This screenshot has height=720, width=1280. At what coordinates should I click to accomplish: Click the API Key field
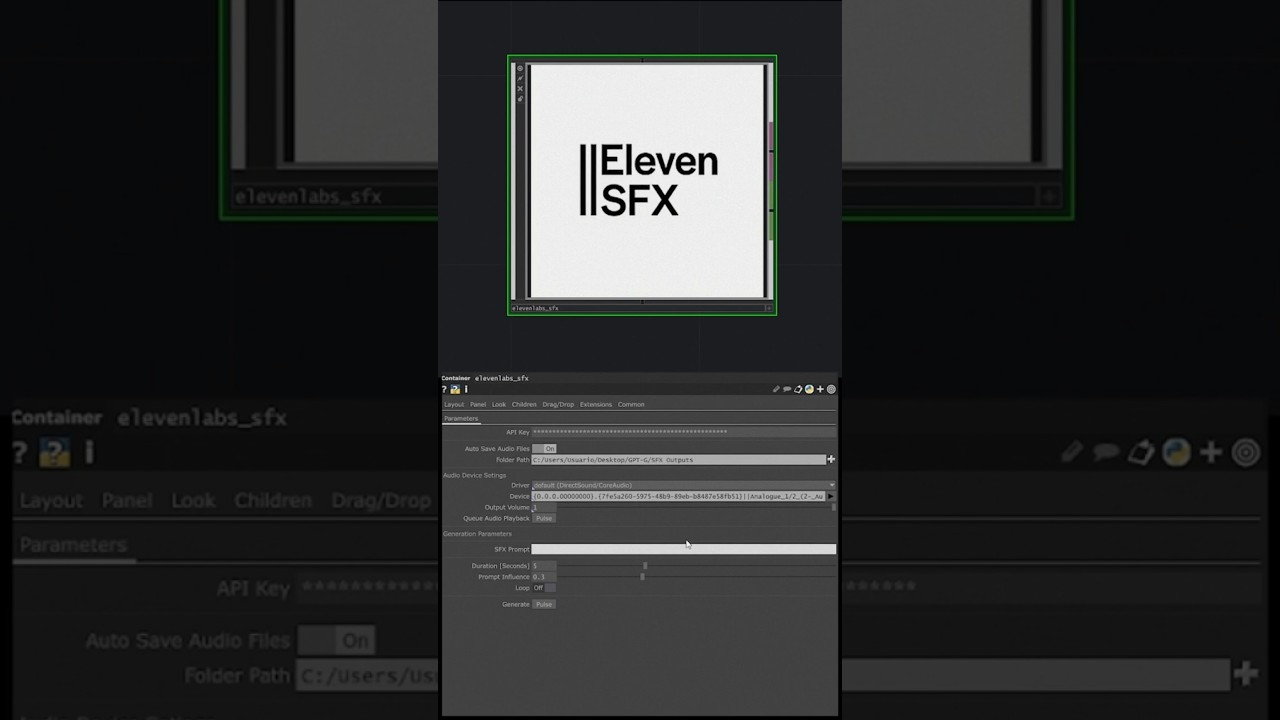point(683,432)
